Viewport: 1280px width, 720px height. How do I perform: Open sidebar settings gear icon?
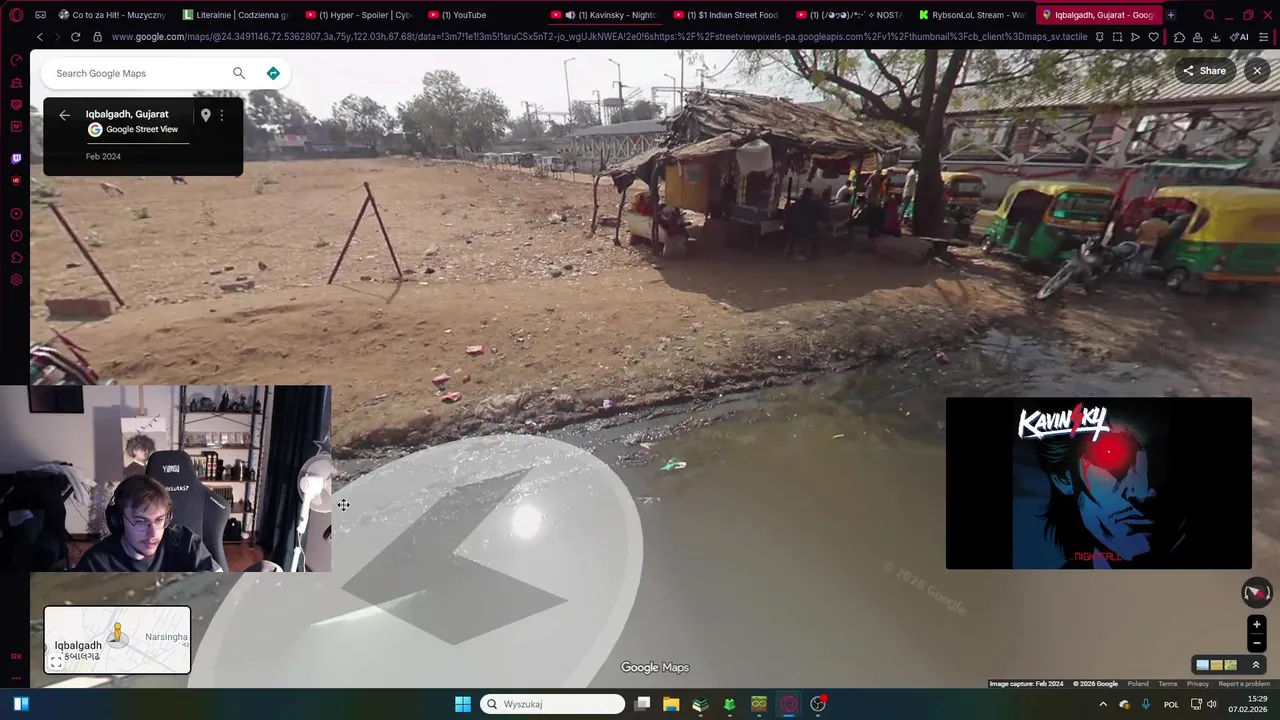click(x=16, y=280)
